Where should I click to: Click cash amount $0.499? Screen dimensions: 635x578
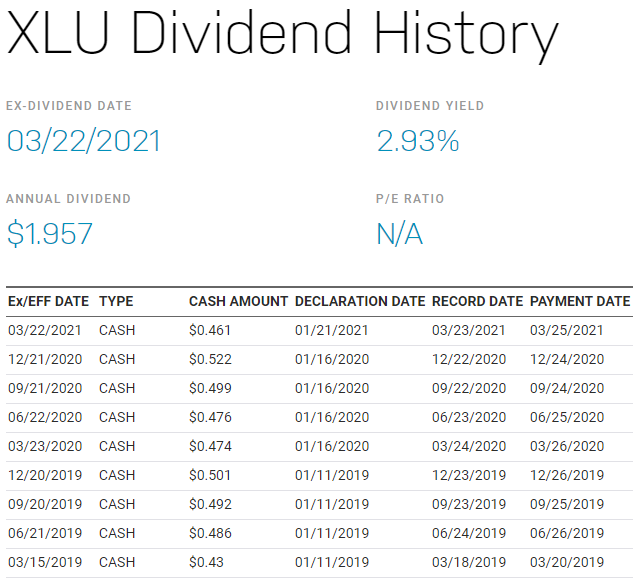pos(210,388)
